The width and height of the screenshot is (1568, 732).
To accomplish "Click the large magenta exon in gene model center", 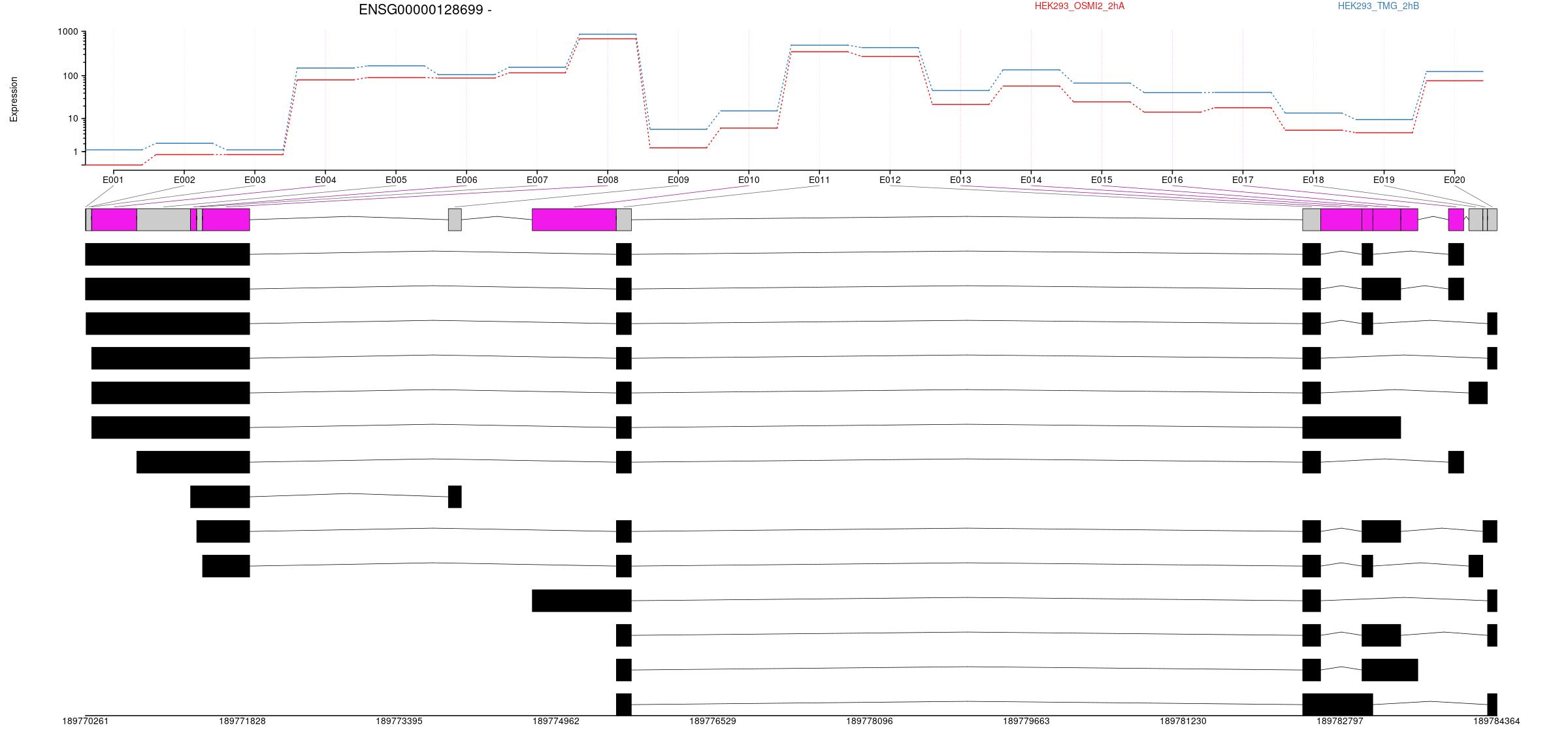I will (x=574, y=220).
